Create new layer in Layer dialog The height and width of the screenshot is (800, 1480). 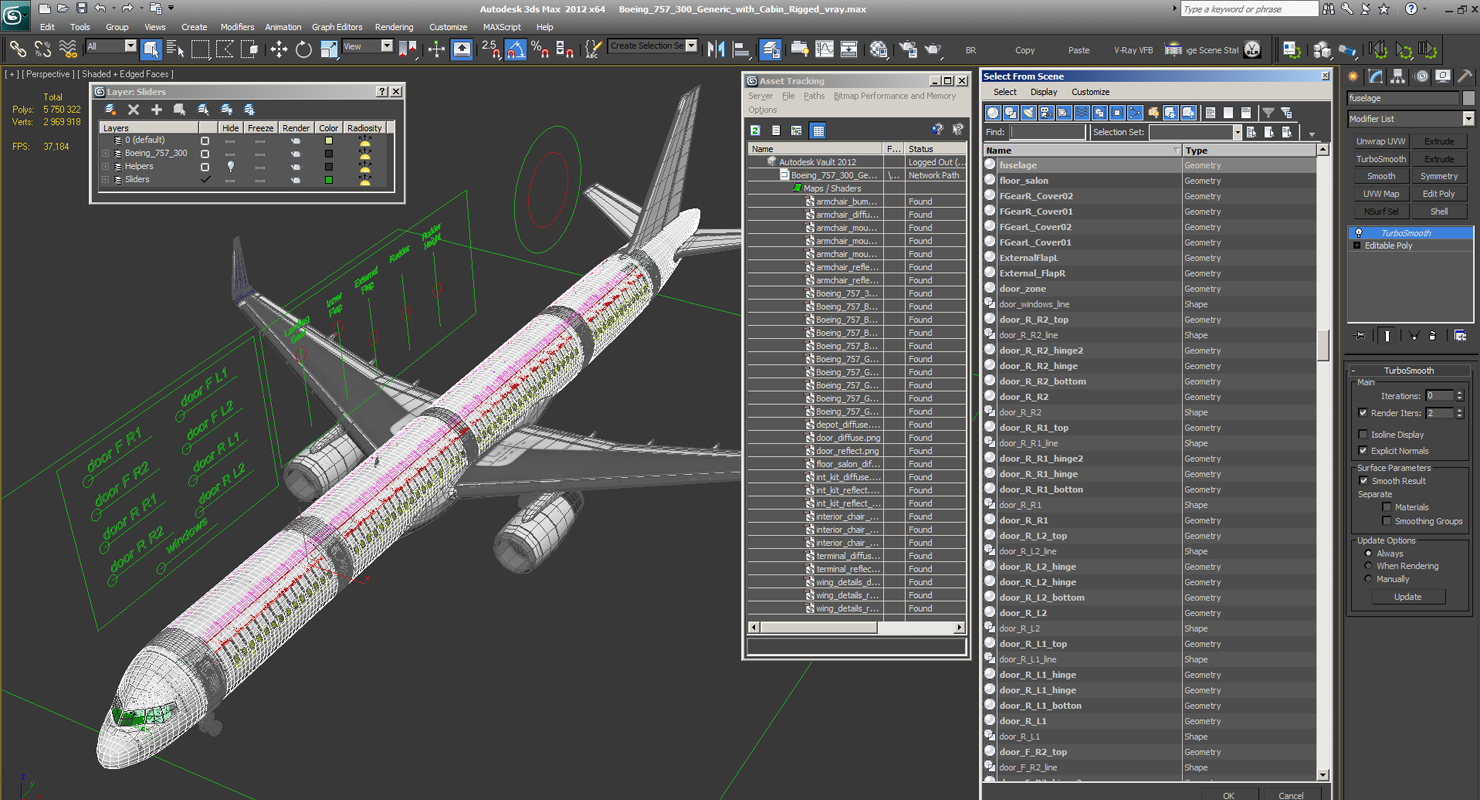coord(110,110)
